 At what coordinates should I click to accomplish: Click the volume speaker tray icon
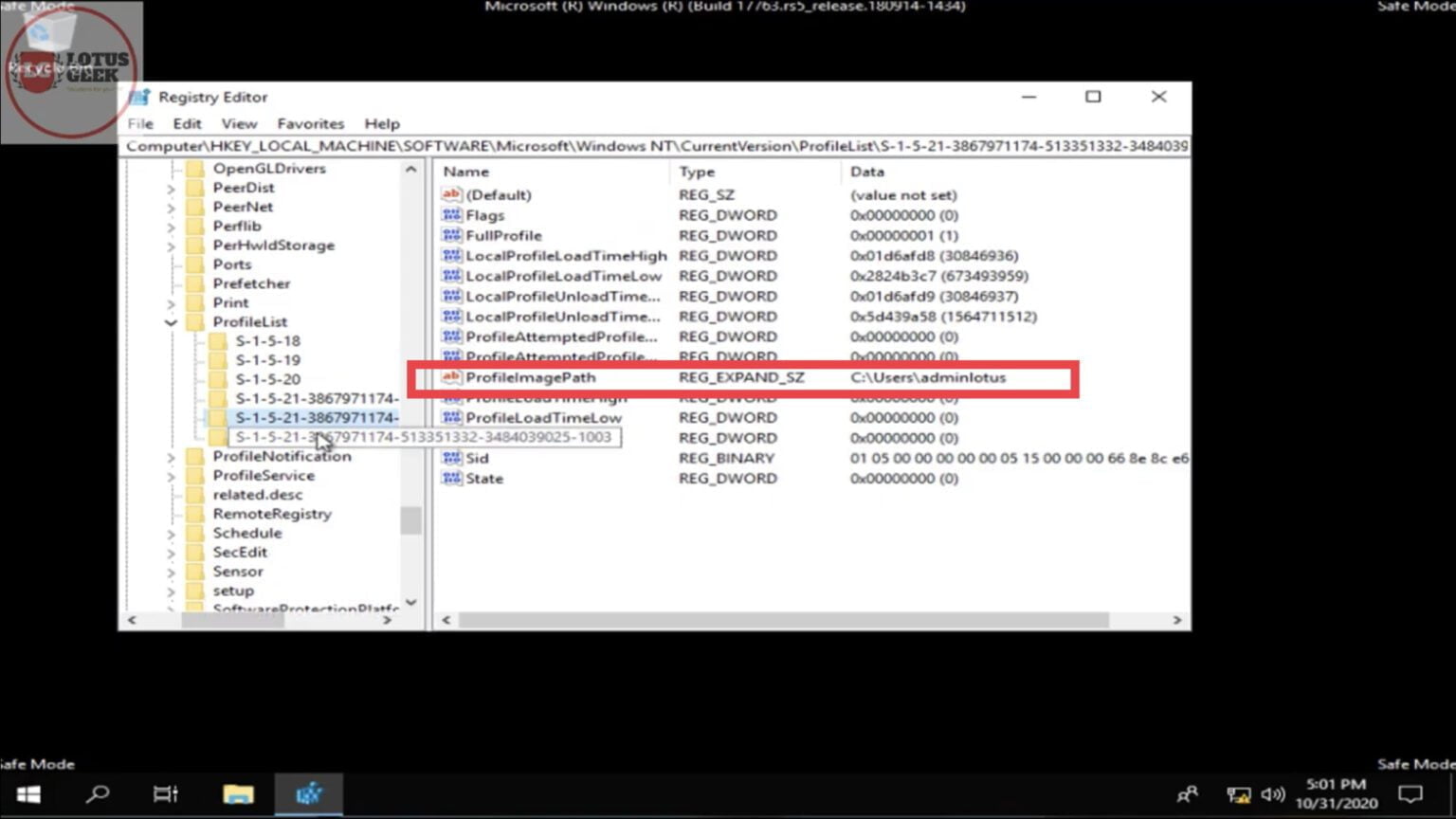[1273, 794]
